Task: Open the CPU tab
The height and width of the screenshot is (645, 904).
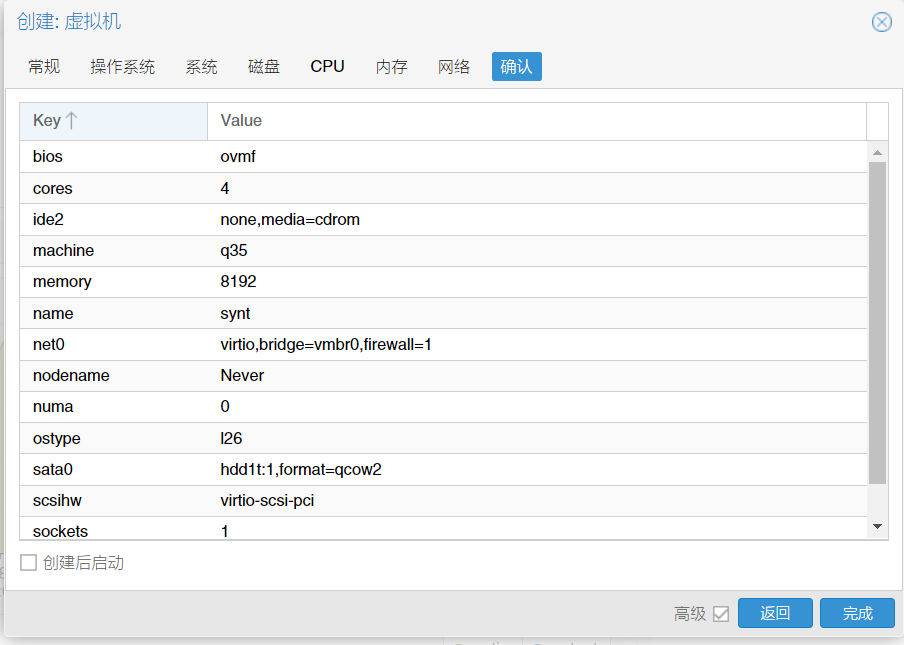Action: 327,67
